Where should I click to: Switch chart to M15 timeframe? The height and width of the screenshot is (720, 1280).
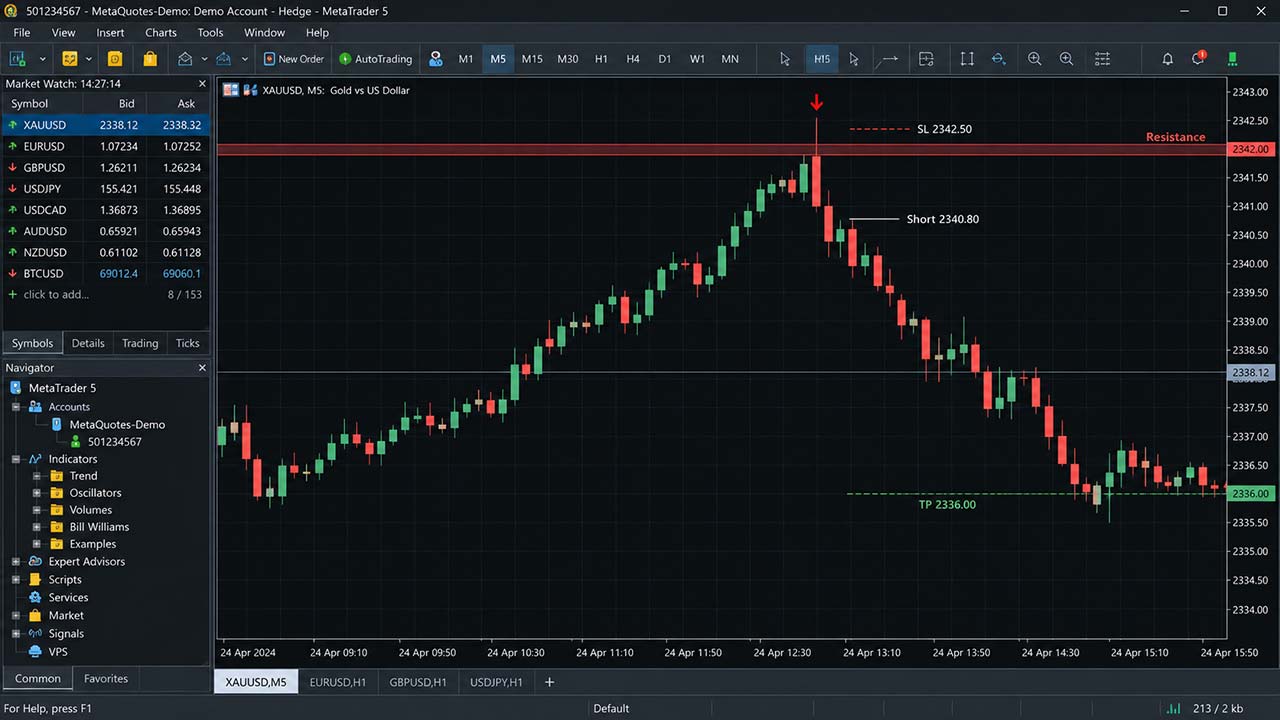532,59
